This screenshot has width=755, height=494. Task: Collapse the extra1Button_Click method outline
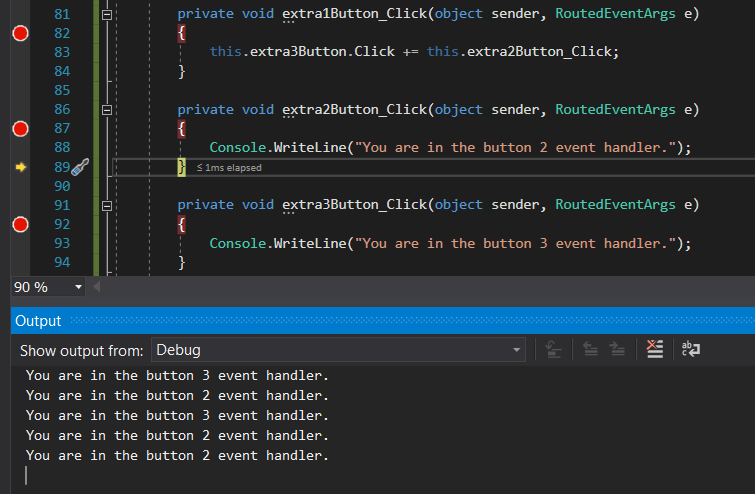pos(107,15)
